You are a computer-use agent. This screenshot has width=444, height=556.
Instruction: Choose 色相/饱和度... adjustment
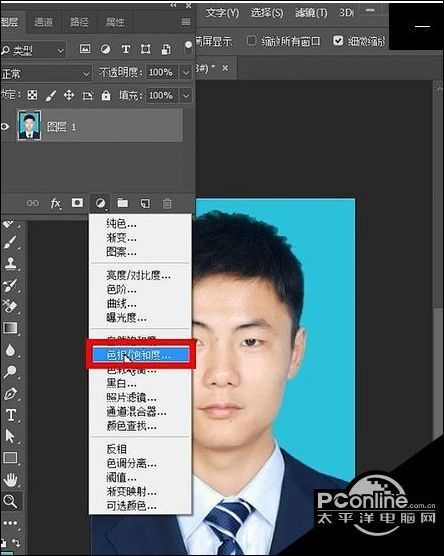(x=140, y=355)
